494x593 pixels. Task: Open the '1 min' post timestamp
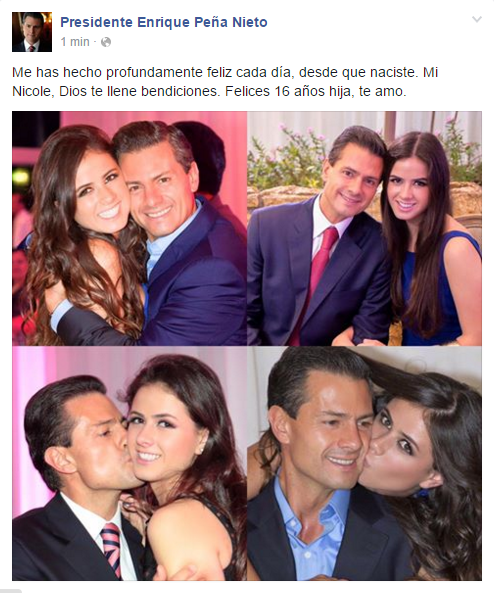pos(75,42)
